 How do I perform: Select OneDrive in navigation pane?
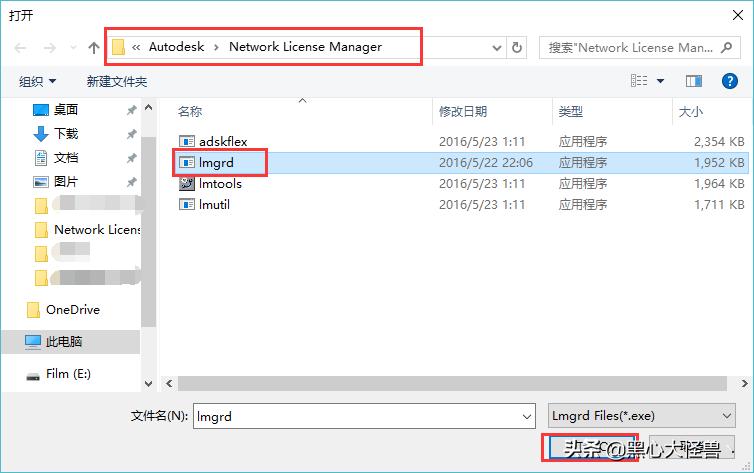point(73,310)
